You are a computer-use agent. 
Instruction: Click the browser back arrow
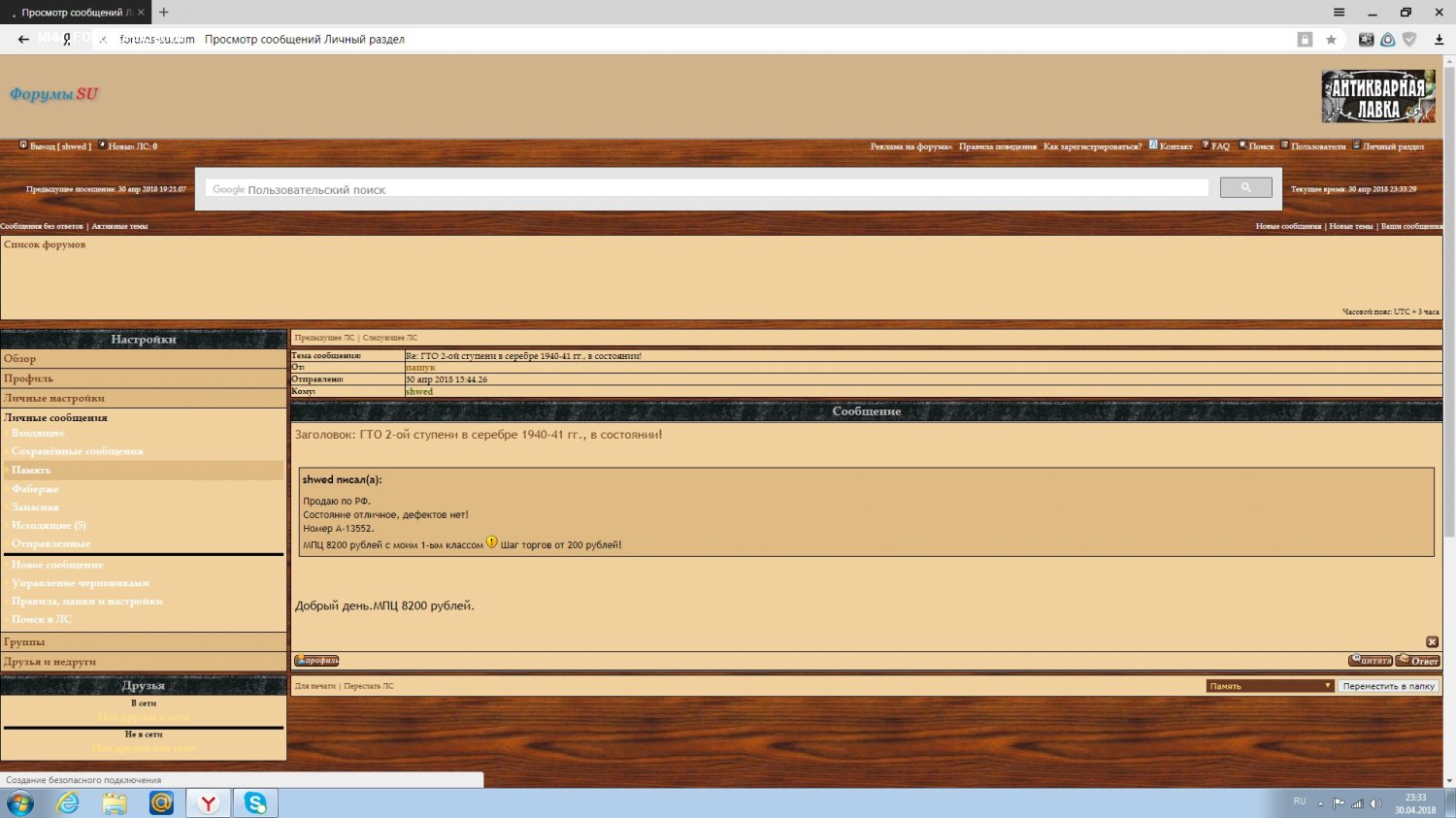pos(23,40)
